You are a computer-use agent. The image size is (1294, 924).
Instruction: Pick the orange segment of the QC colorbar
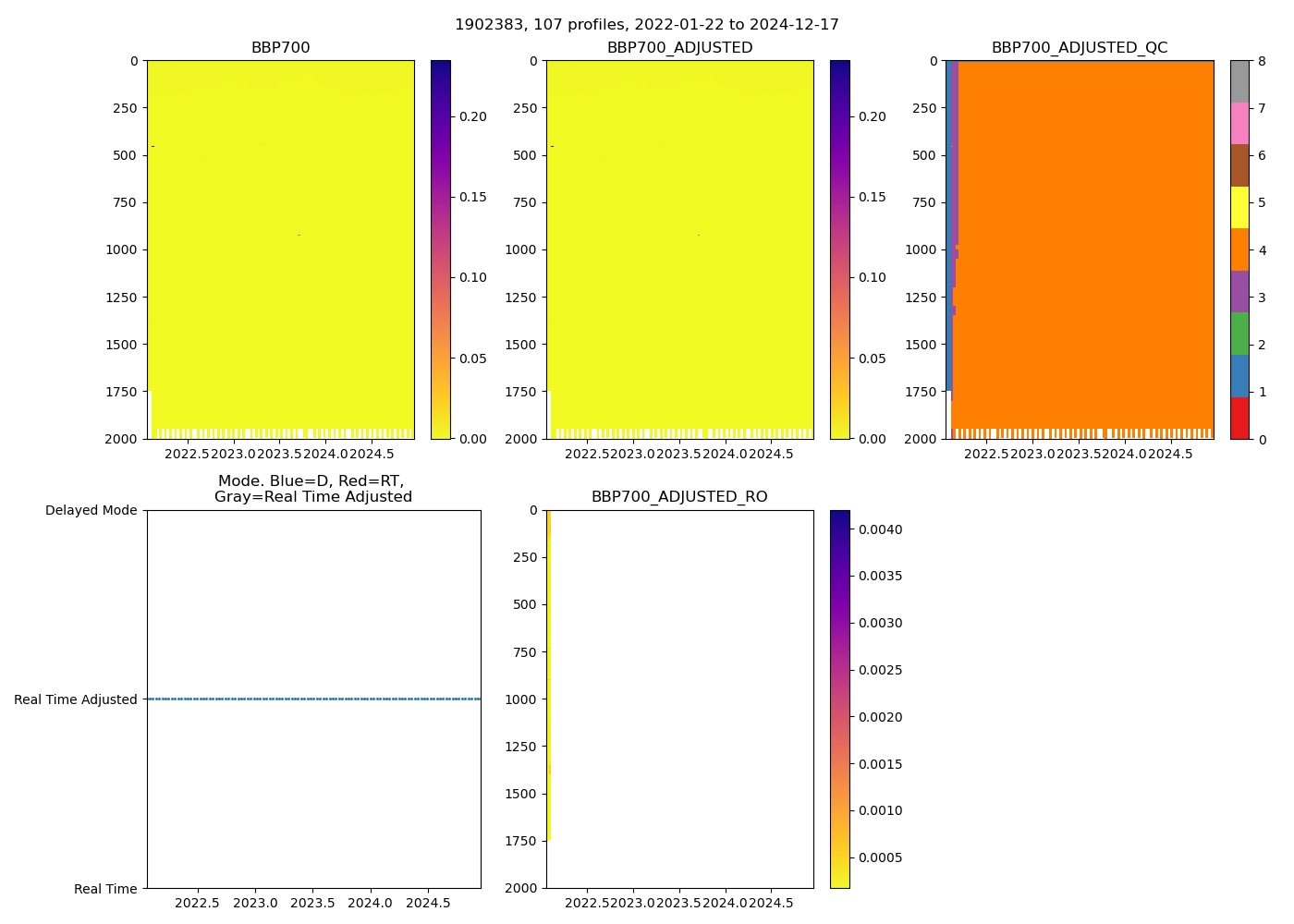(x=1239, y=249)
